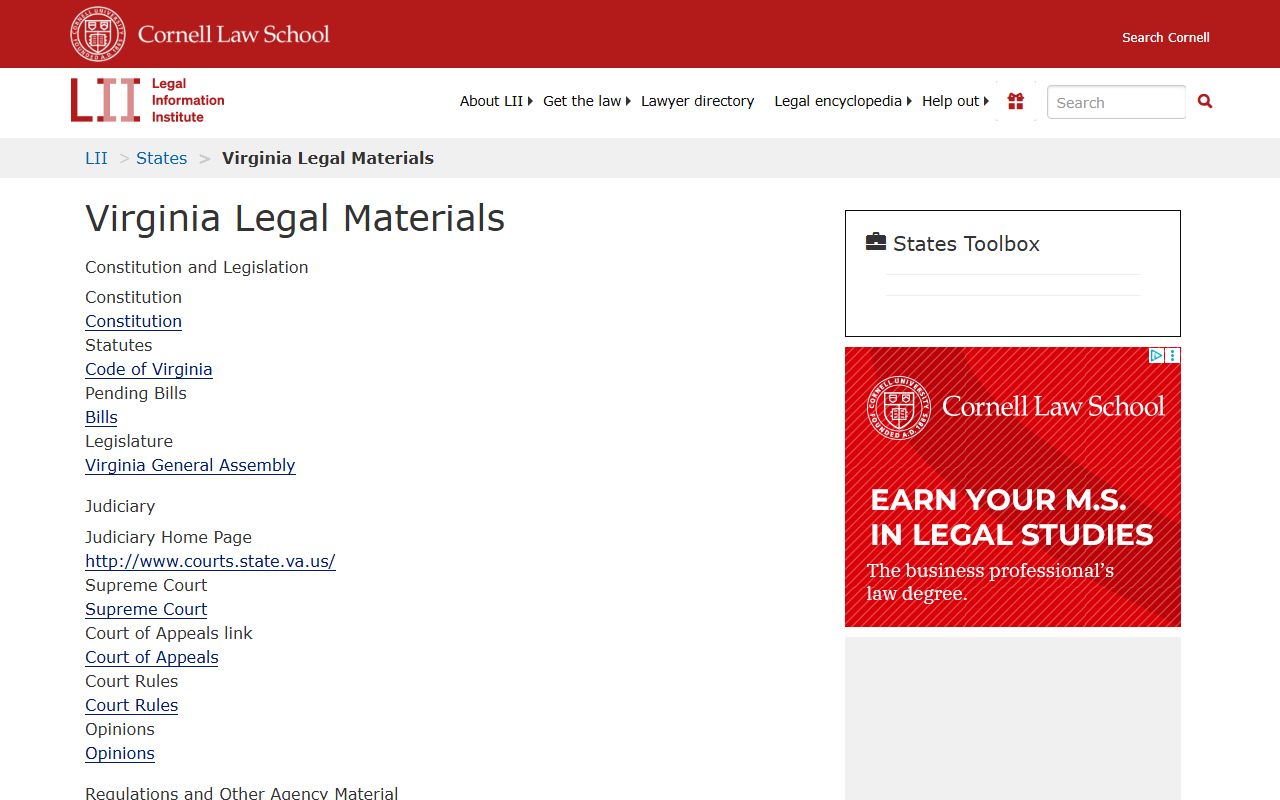The image size is (1280, 800).
Task: Open the Court Rules link
Action: 131,705
